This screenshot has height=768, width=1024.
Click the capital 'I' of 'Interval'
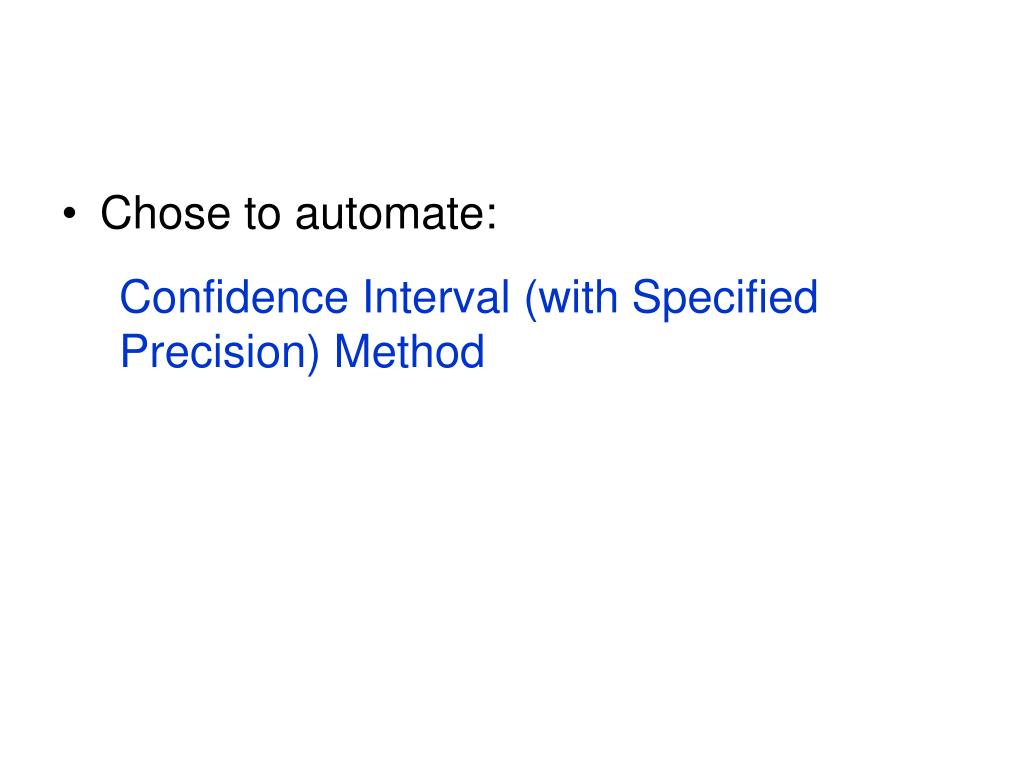pyautogui.click(x=367, y=296)
